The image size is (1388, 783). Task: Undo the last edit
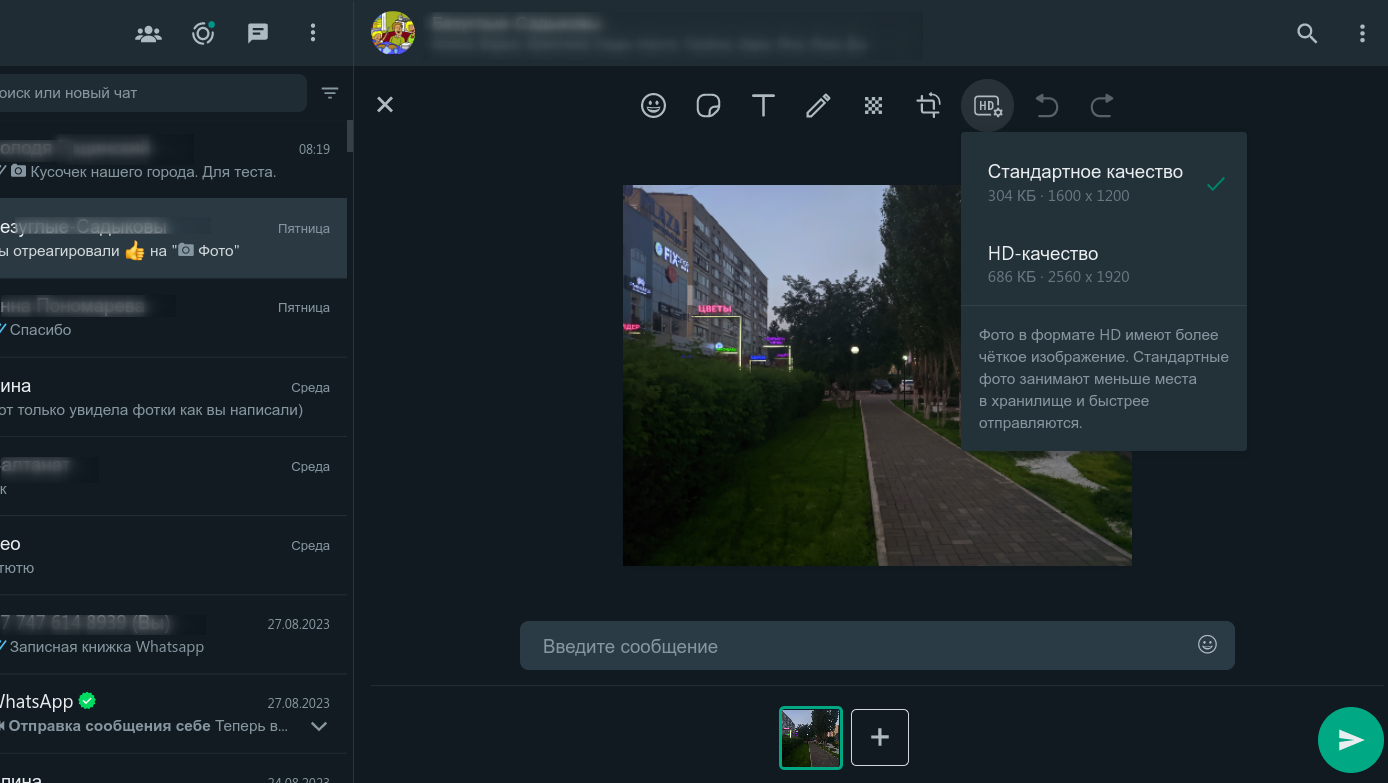[1046, 105]
